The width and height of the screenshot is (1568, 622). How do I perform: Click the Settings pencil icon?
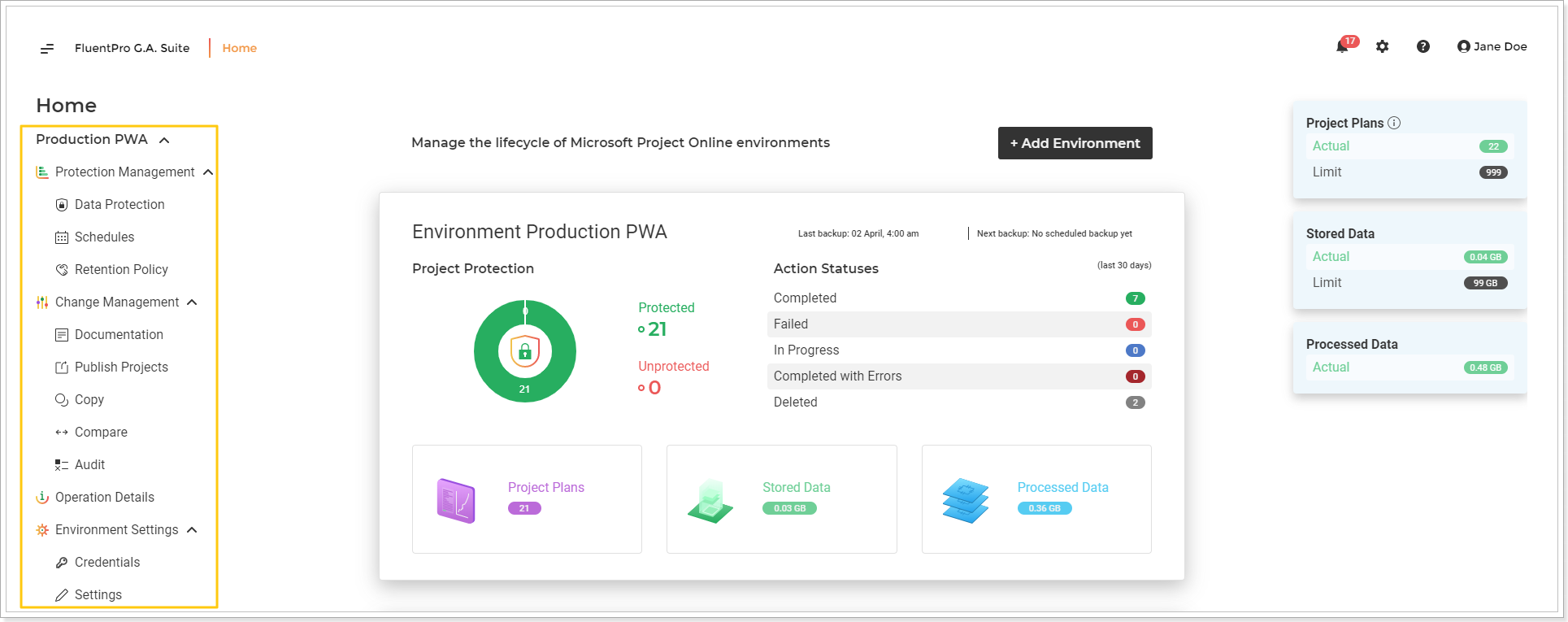tap(62, 595)
